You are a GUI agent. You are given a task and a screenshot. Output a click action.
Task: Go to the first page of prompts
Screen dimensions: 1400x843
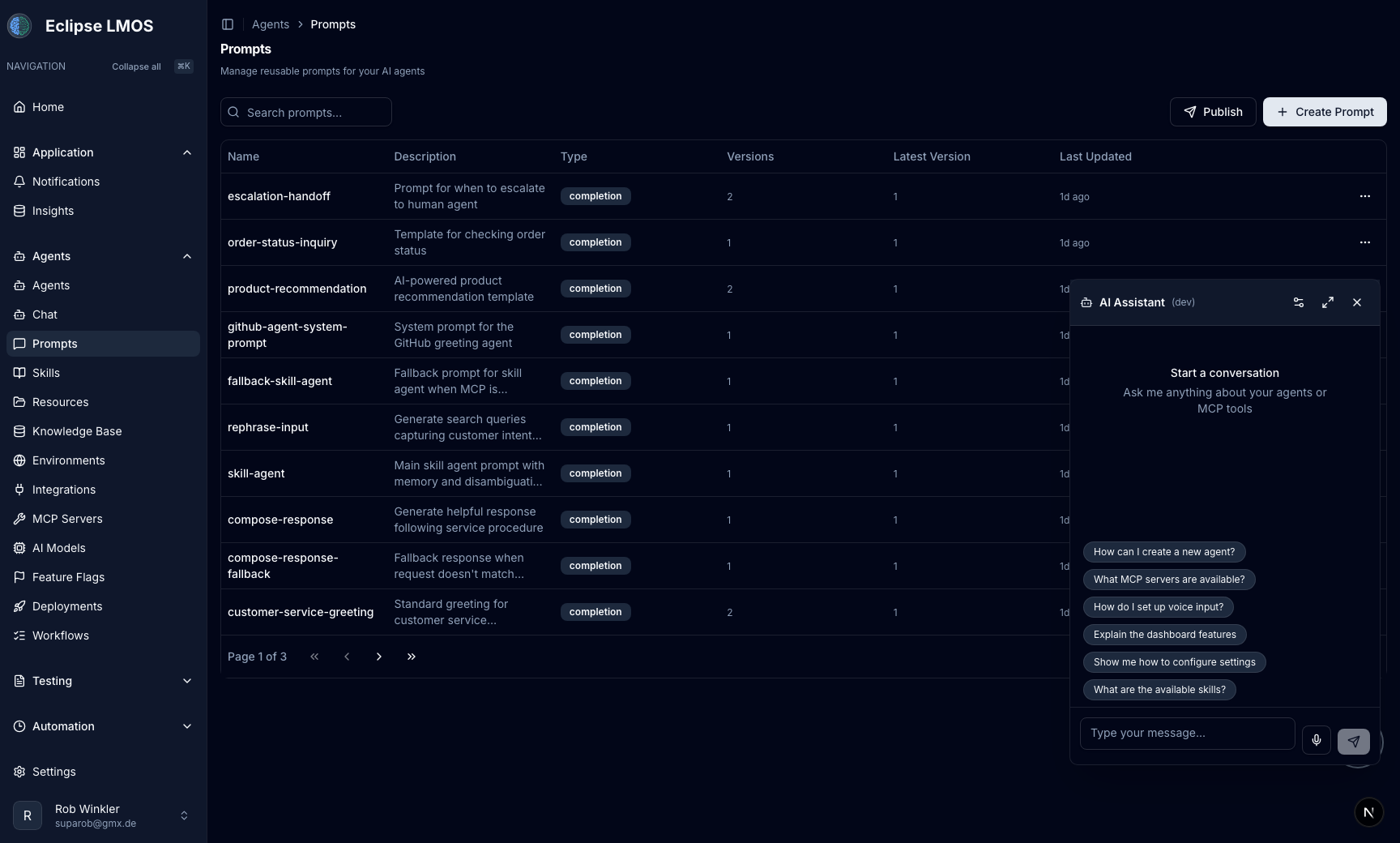pos(314,657)
